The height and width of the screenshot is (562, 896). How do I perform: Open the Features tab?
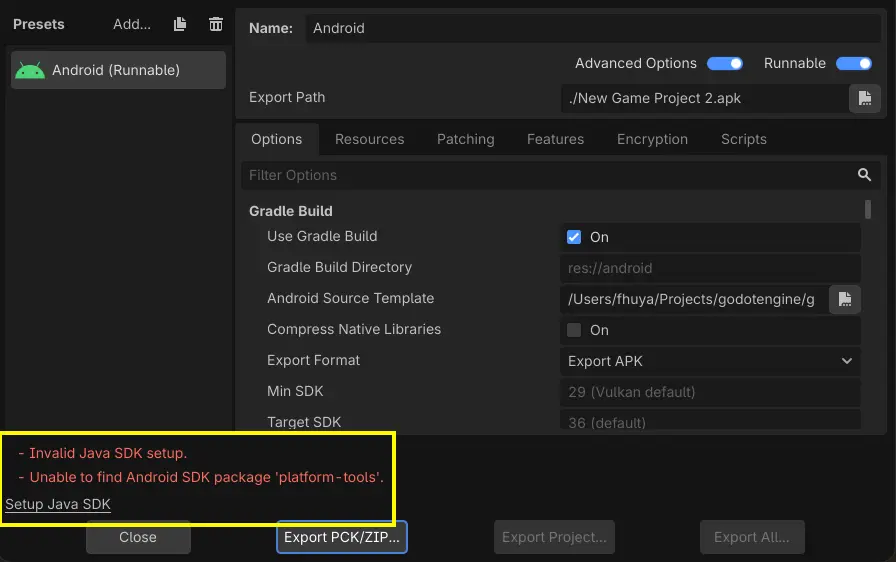(x=555, y=139)
